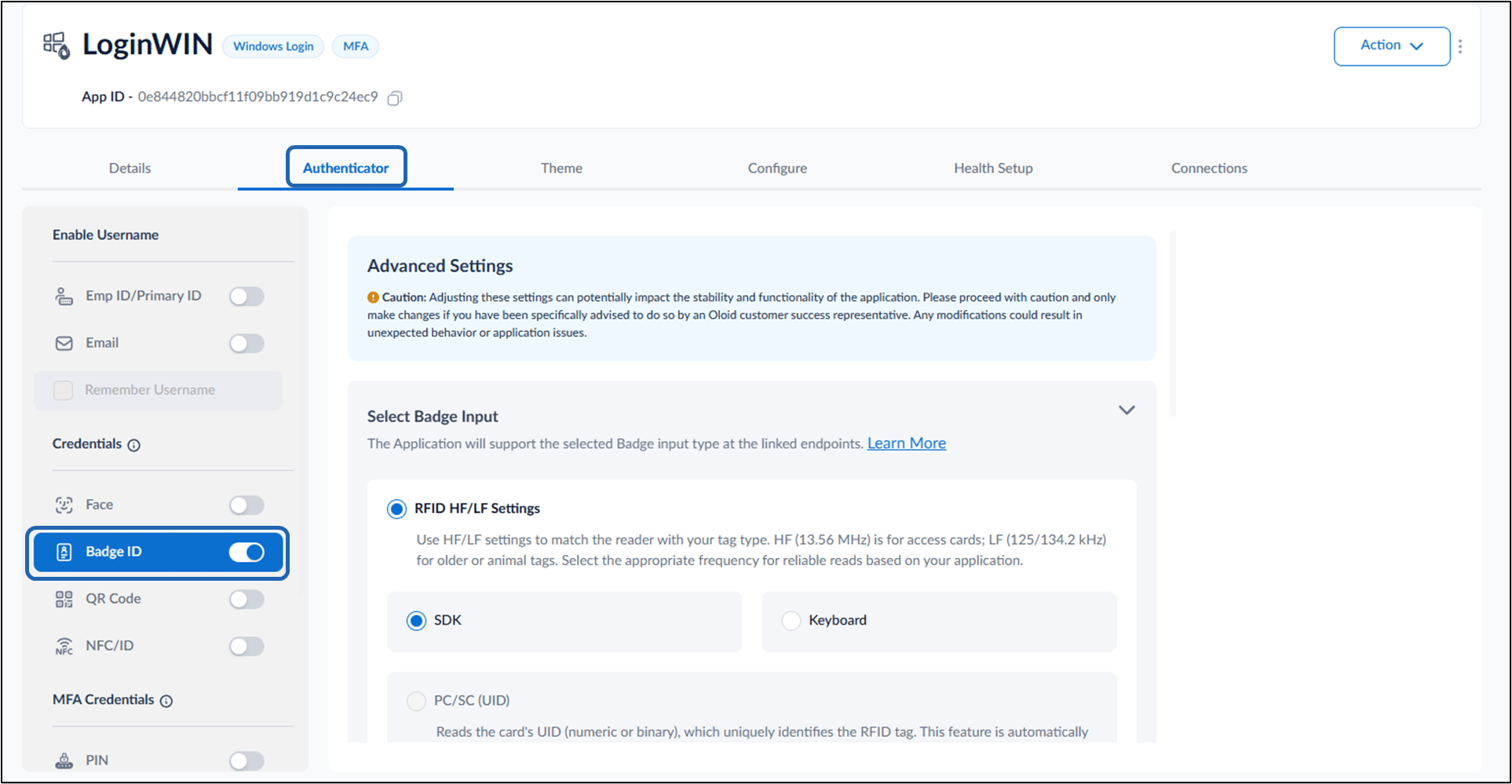Screen dimensions: 1512x784
Task: Click the Badge ID card icon
Action: 64,552
